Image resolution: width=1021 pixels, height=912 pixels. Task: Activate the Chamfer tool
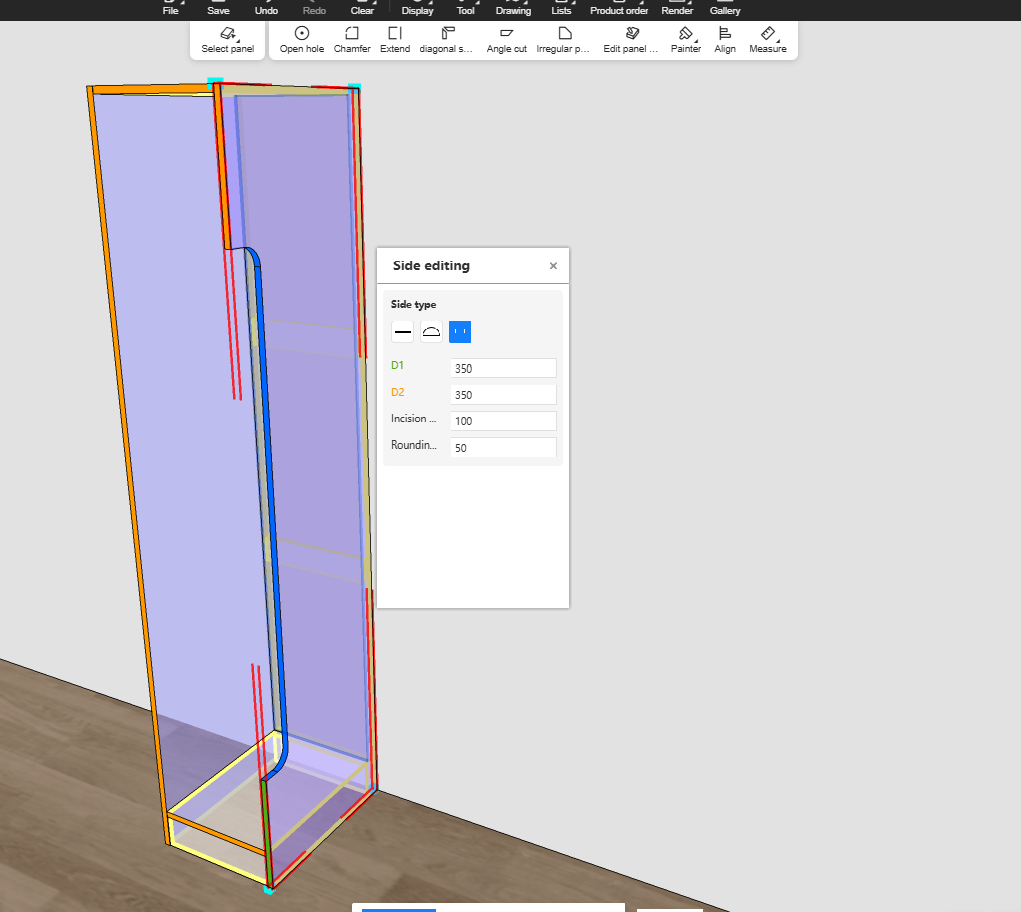352,40
